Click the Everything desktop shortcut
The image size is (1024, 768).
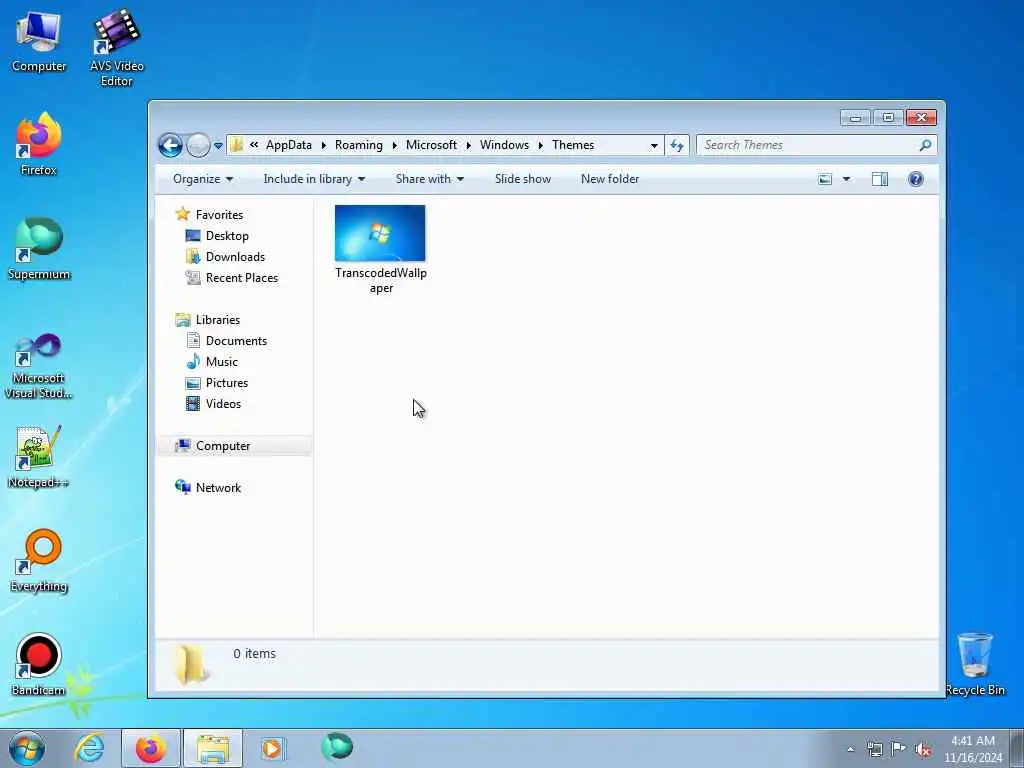coord(39,560)
